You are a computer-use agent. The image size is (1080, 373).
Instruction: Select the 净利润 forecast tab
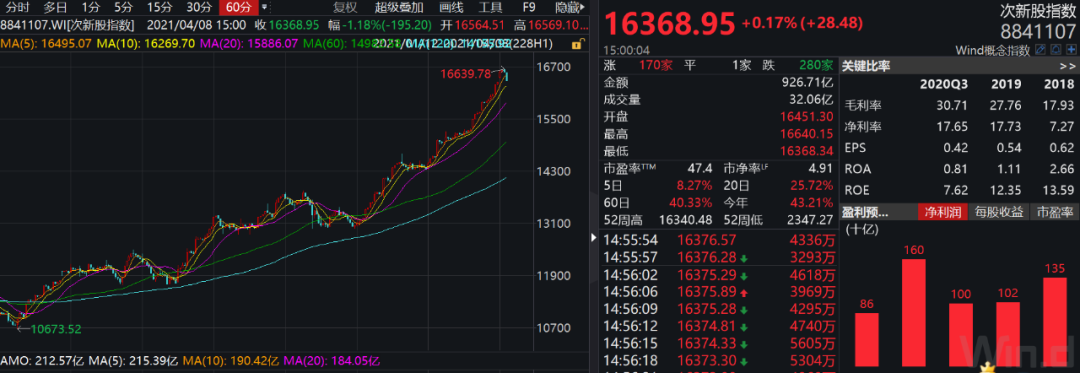942,212
